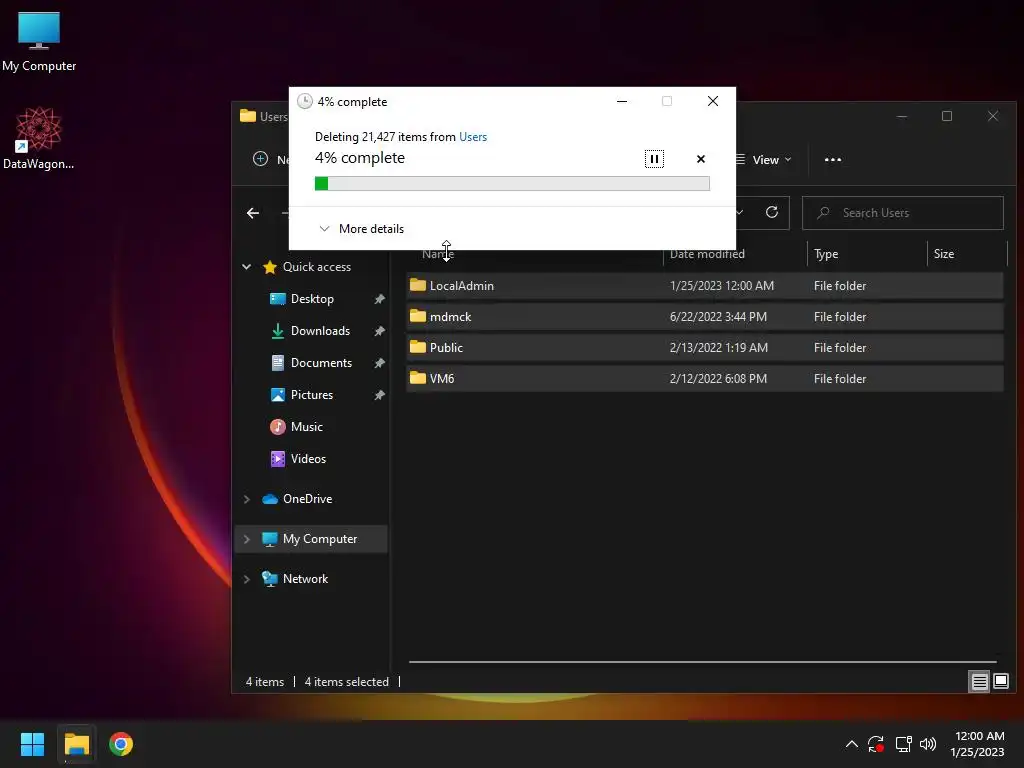Open Videos in Quick access

(308, 458)
